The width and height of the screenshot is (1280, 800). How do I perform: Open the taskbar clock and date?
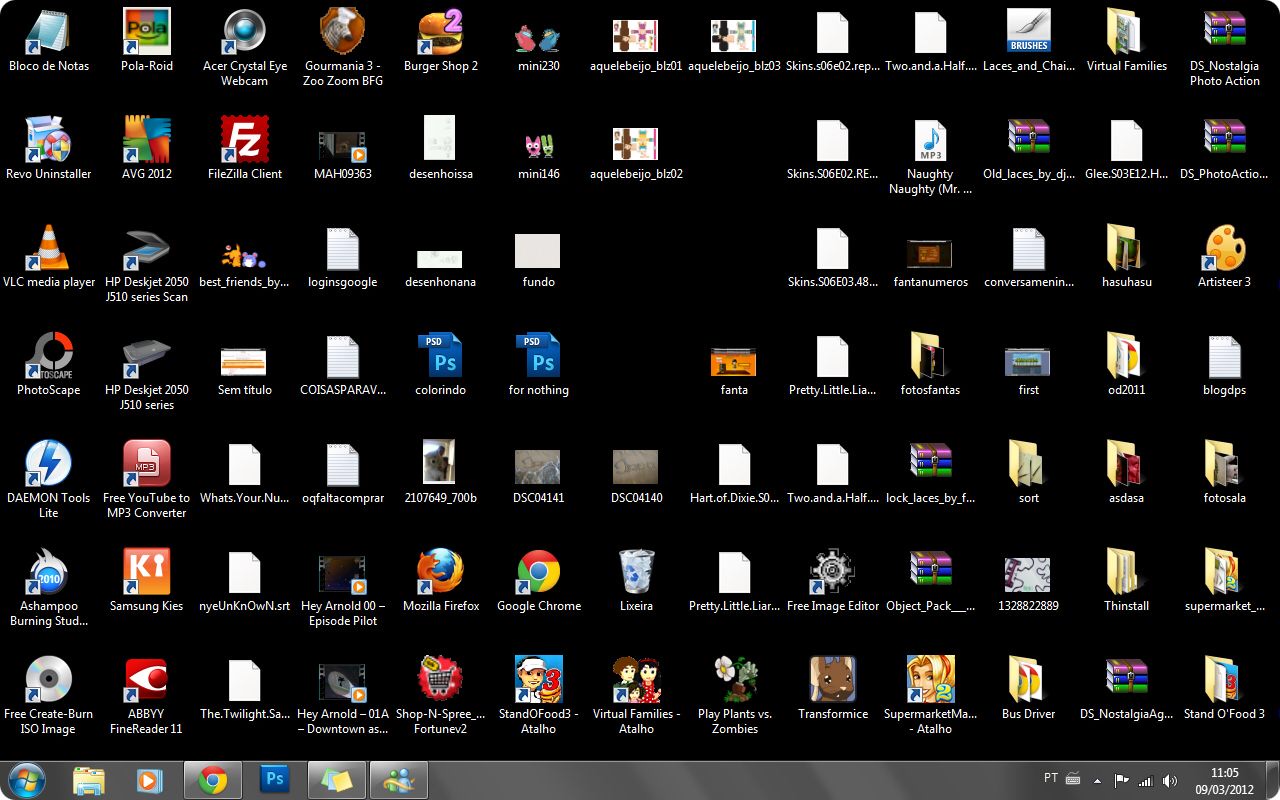[x=1224, y=780]
